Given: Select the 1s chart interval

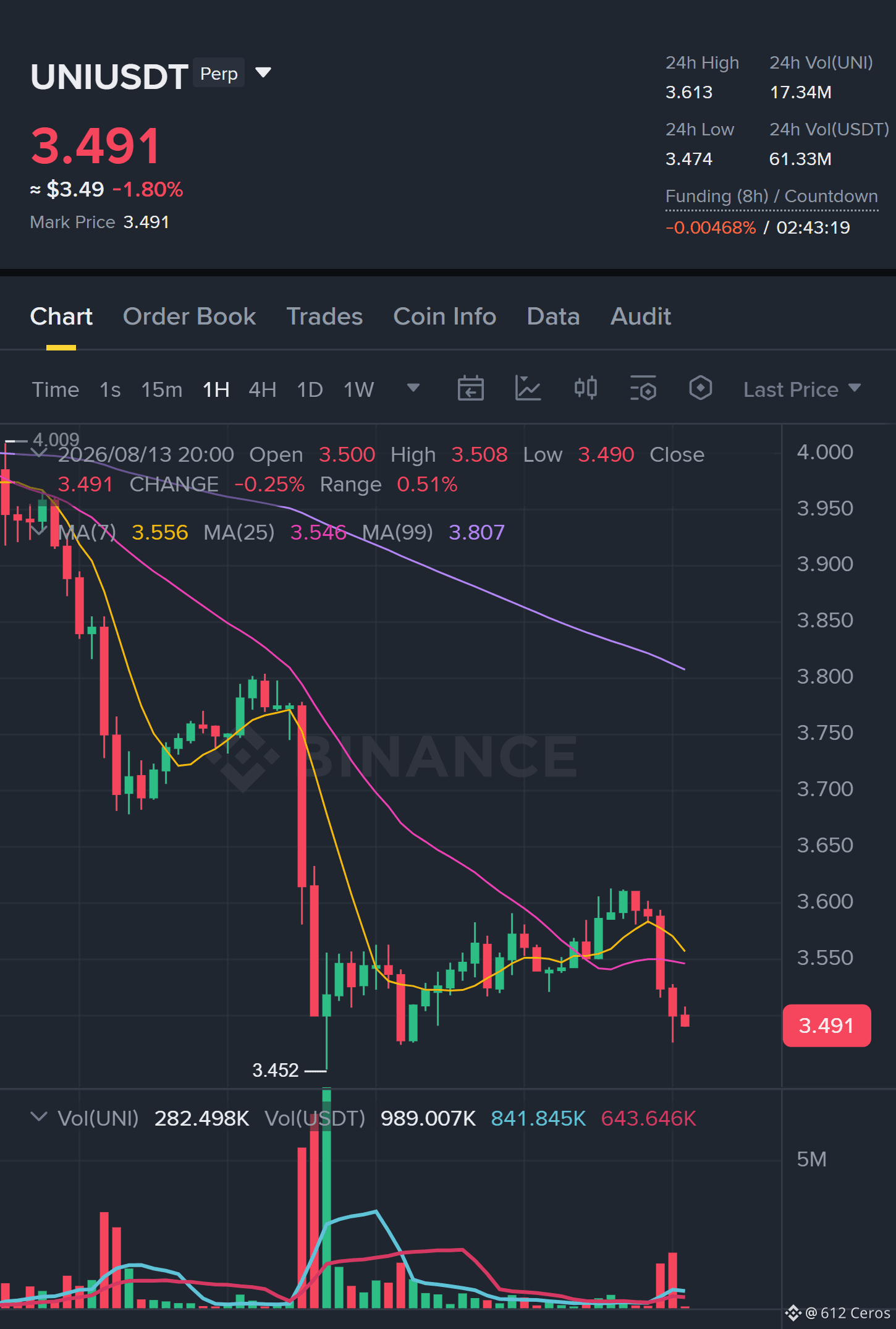Looking at the screenshot, I should coord(110,389).
